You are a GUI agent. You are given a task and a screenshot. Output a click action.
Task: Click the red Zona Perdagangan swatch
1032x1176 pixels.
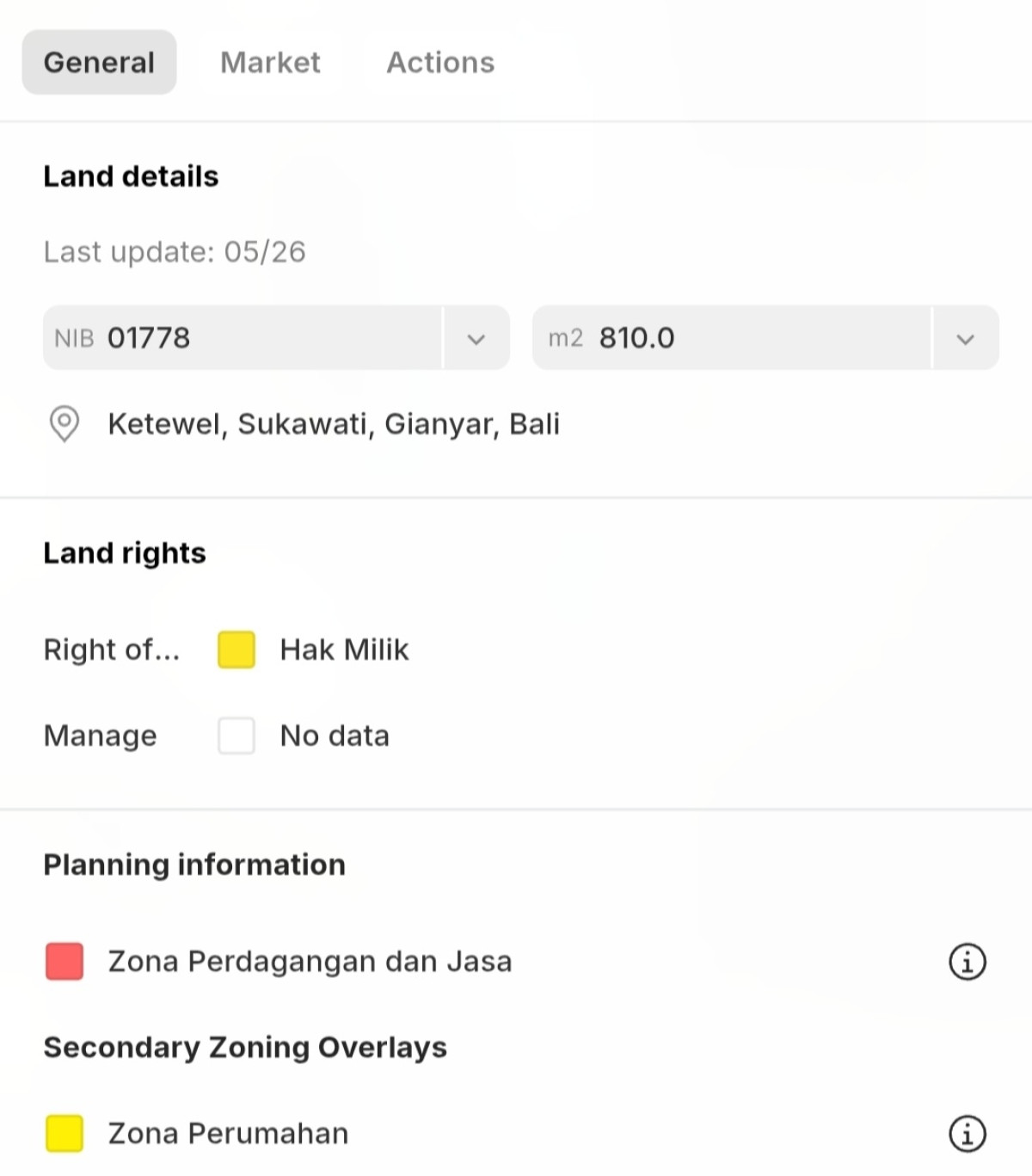point(64,962)
